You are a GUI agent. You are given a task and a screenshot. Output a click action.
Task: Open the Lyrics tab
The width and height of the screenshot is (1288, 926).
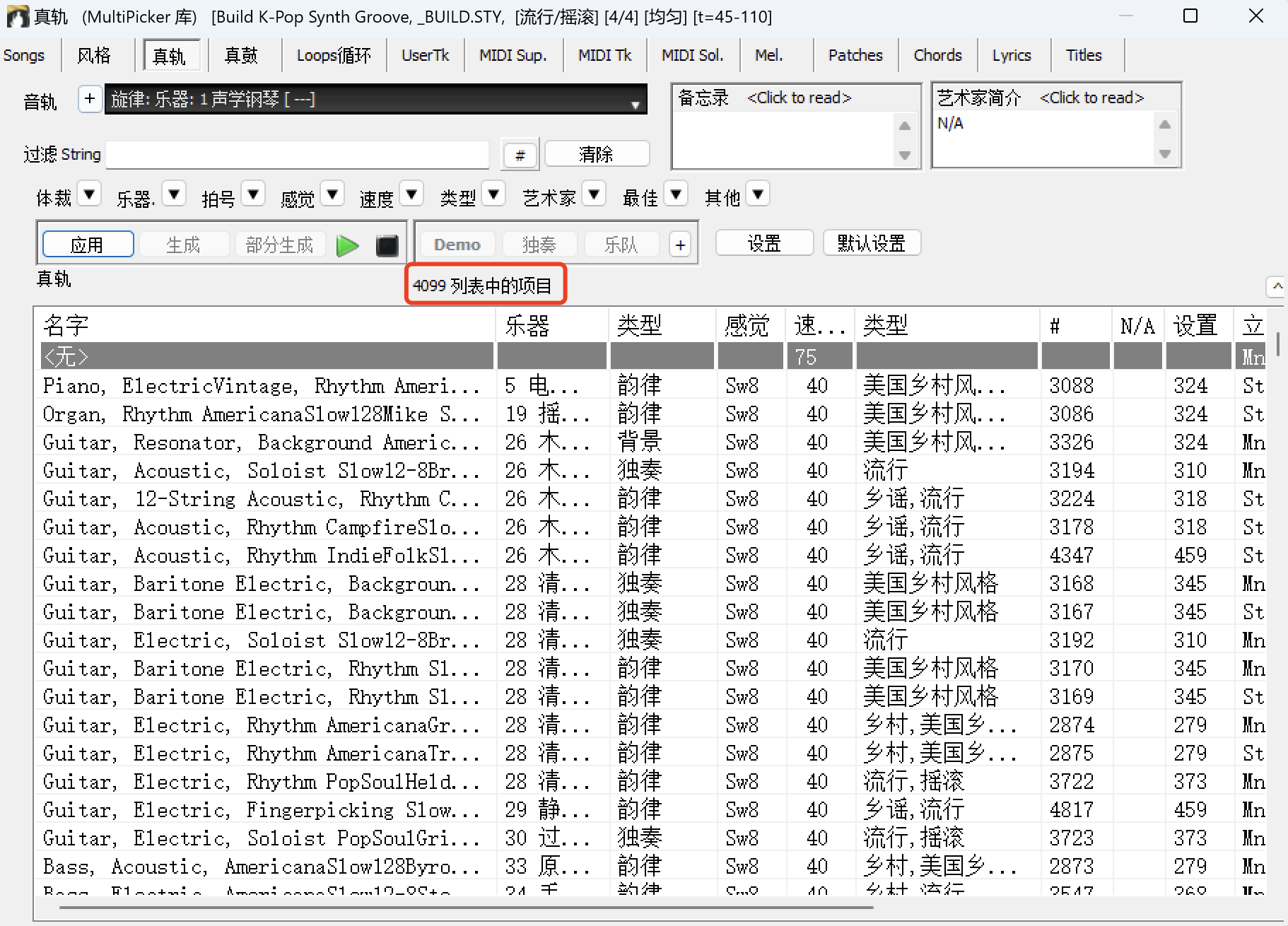click(x=1012, y=55)
